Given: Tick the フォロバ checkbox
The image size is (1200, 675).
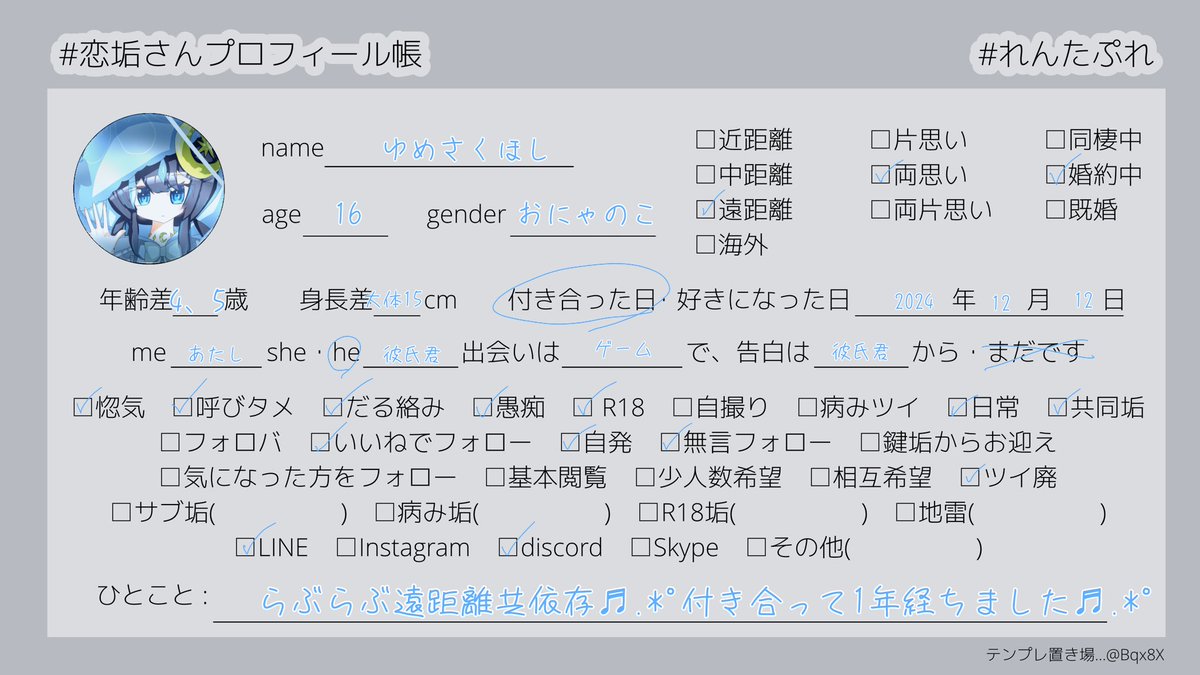Looking at the screenshot, I should coord(170,441).
